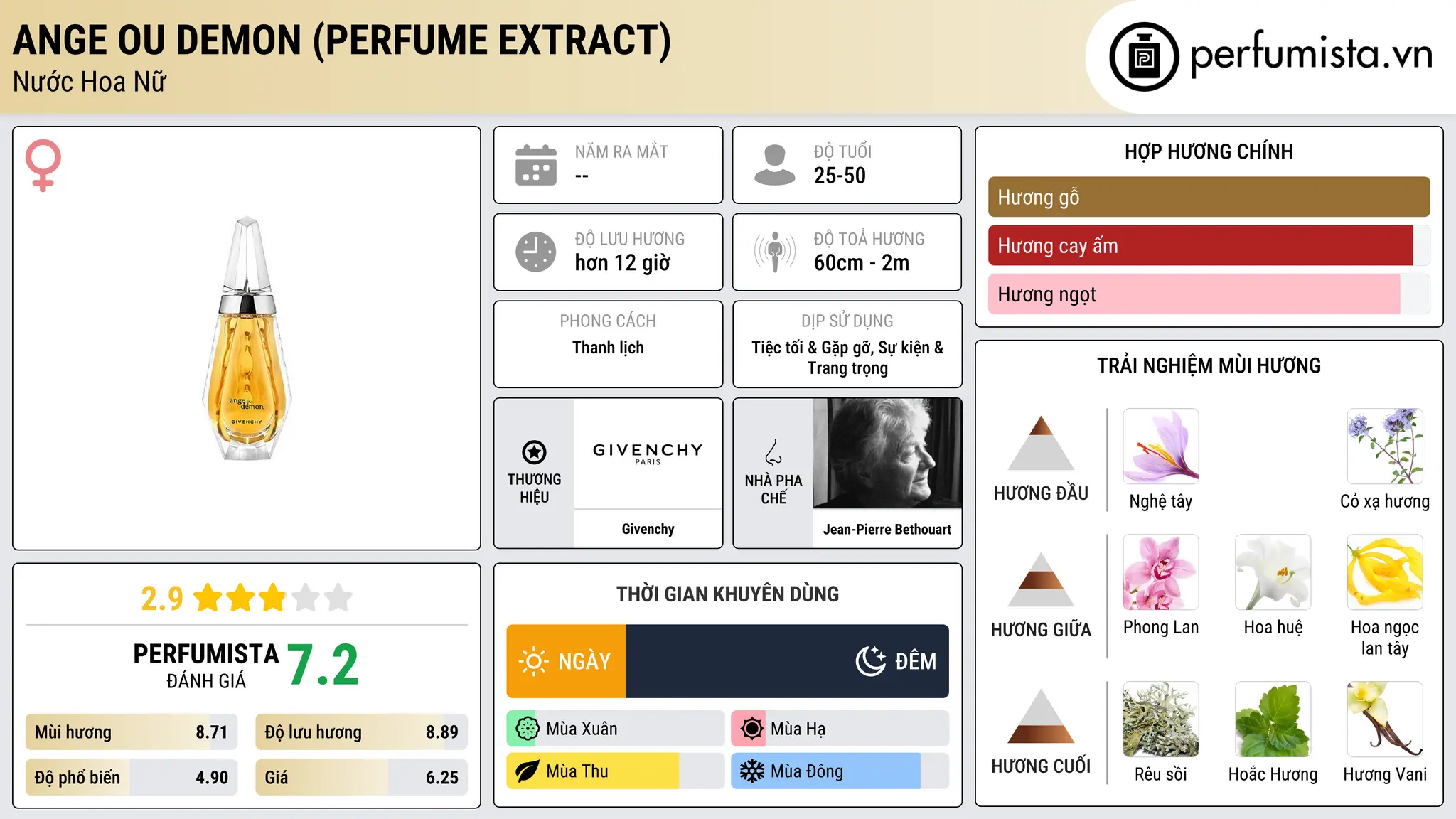Click the 'TRẢI NGHIỆM MÙI HƯƠNG' heading
Viewport: 1456px width, 819px height.
pyautogui.click(x=1209, y=365)
